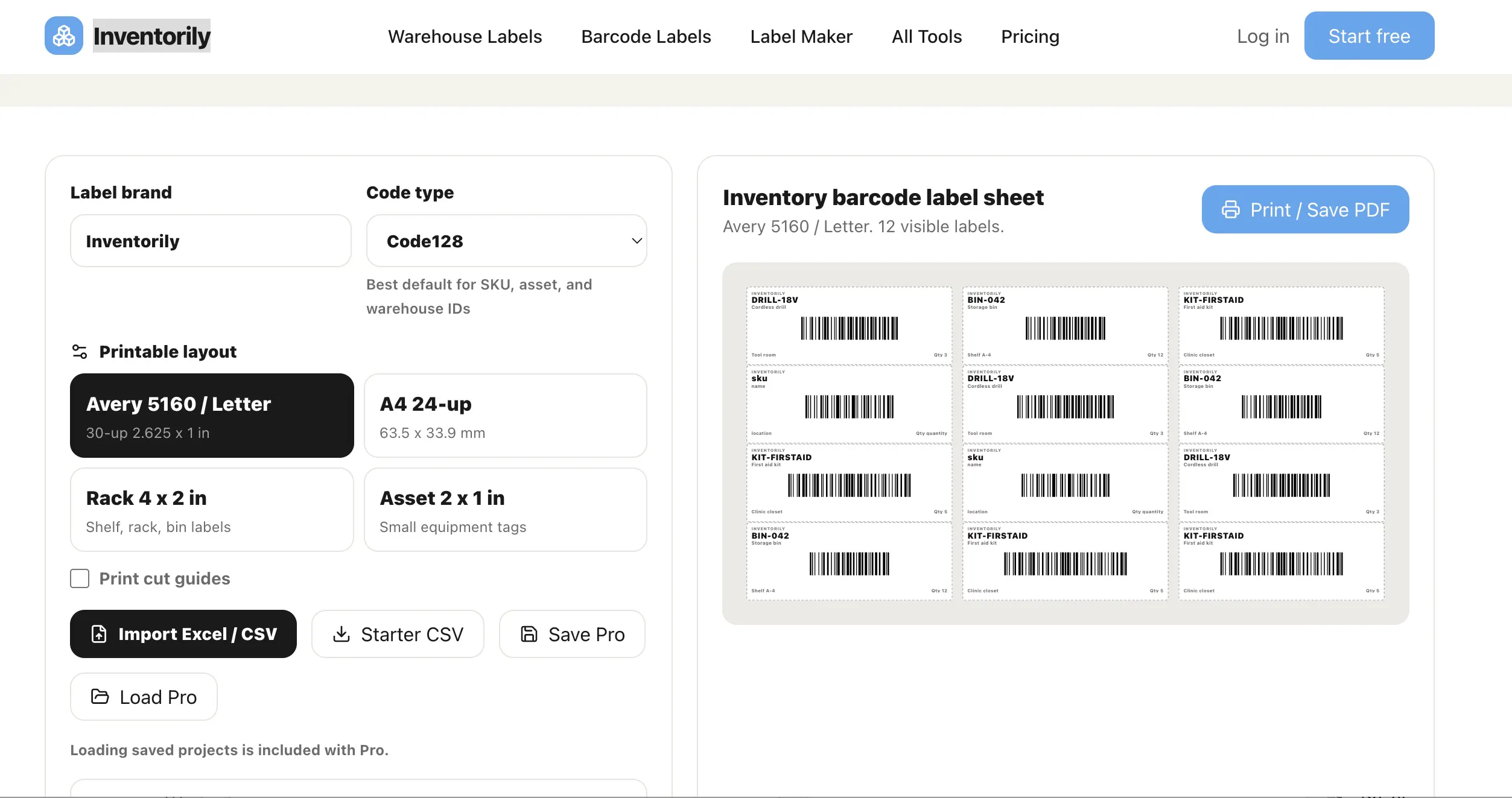Screen dimensions: 1512x798
Task: Select the A4 24-up layout
Action: [506, 416]
